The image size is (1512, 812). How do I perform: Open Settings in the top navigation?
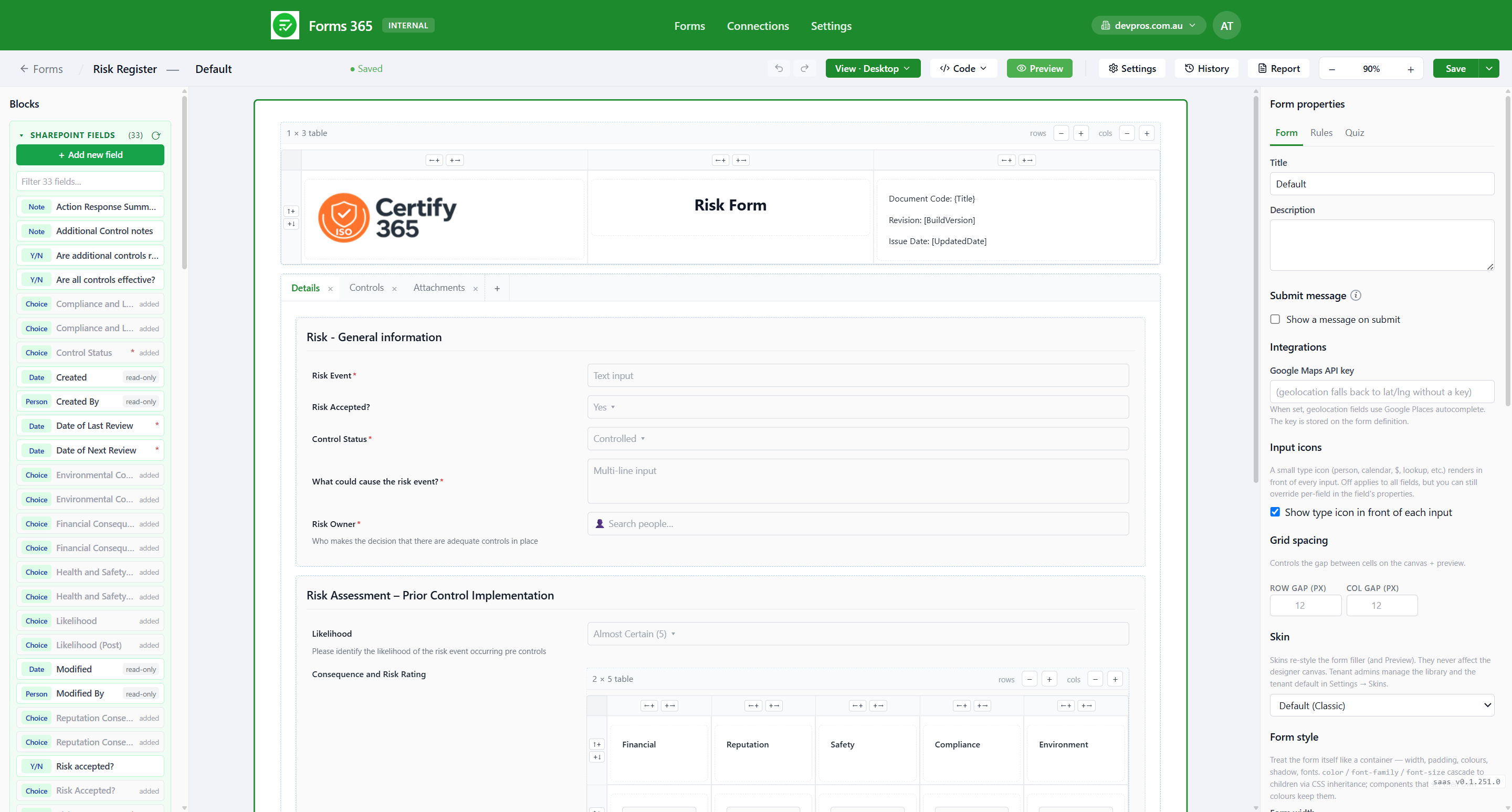click(x=831, y=25)
